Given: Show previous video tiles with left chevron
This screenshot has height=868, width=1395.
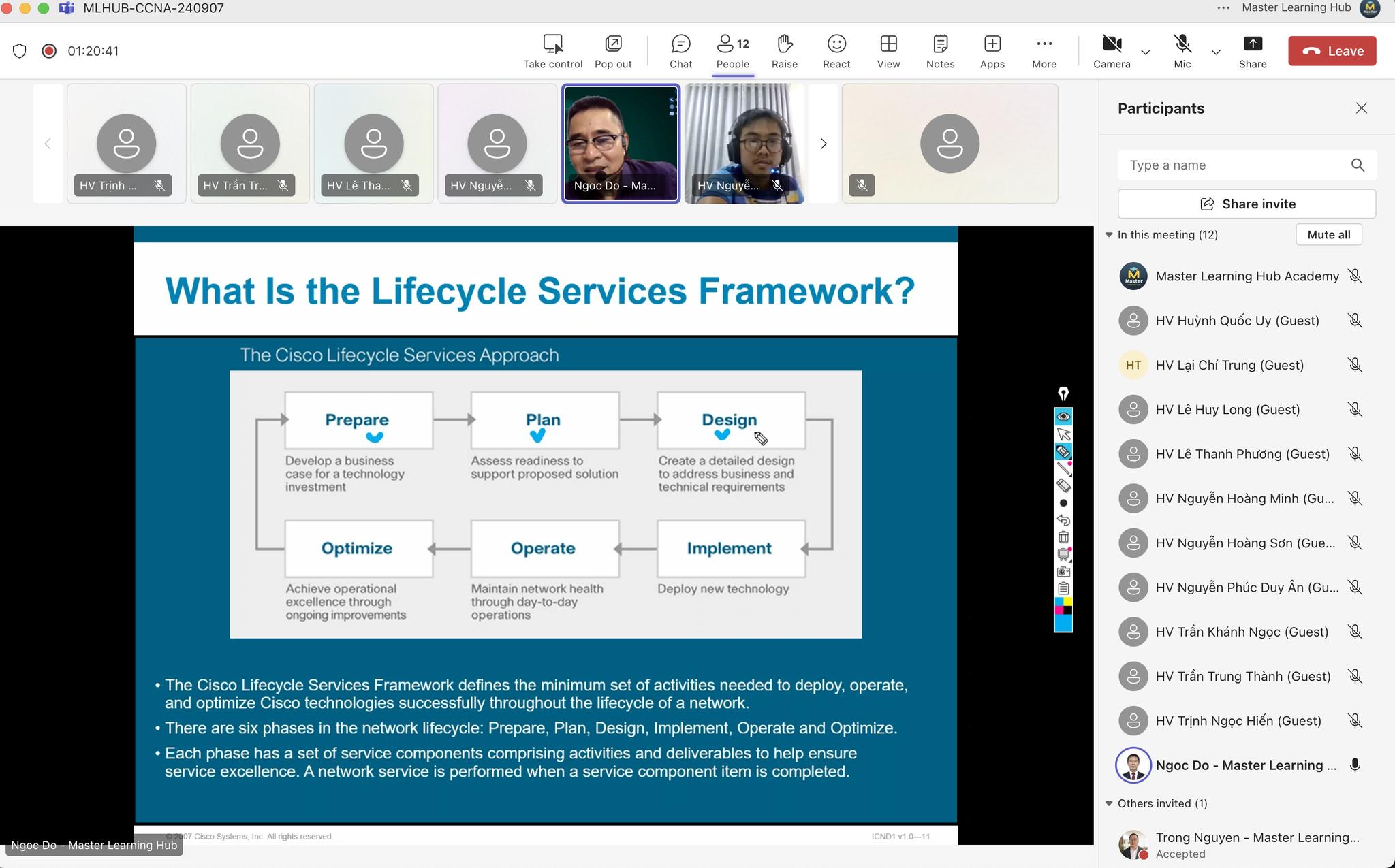Looking at the screenshot, I should pos(48,144).
